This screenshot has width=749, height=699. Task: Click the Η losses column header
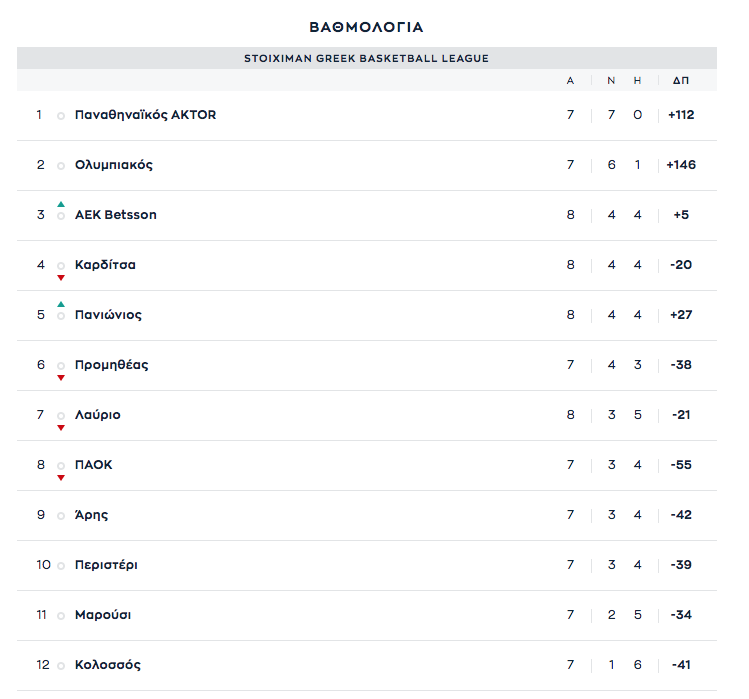point(637,80)
